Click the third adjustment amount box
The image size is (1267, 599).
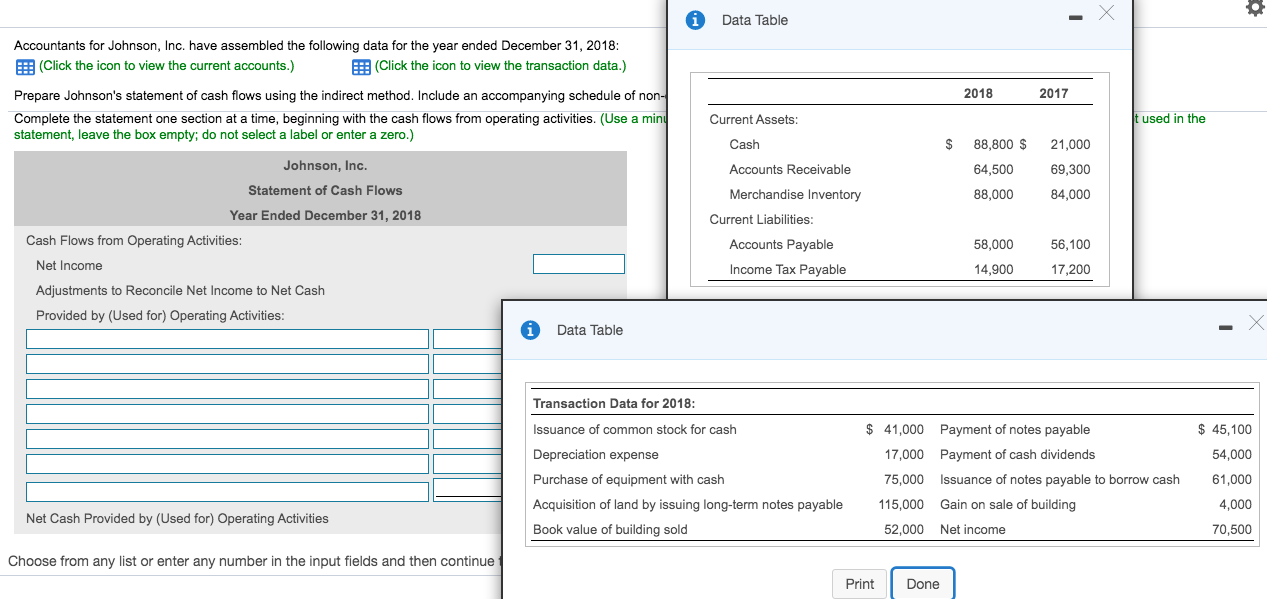[x=468, y=389]
